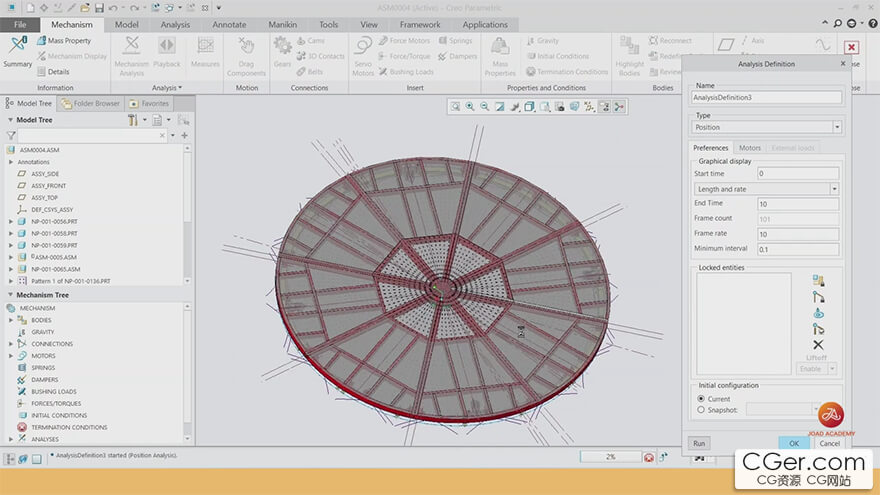Select the Snapshot radio button
This screenshot has width=880, height=495.
pyautogui.click(x=700, y=409)
